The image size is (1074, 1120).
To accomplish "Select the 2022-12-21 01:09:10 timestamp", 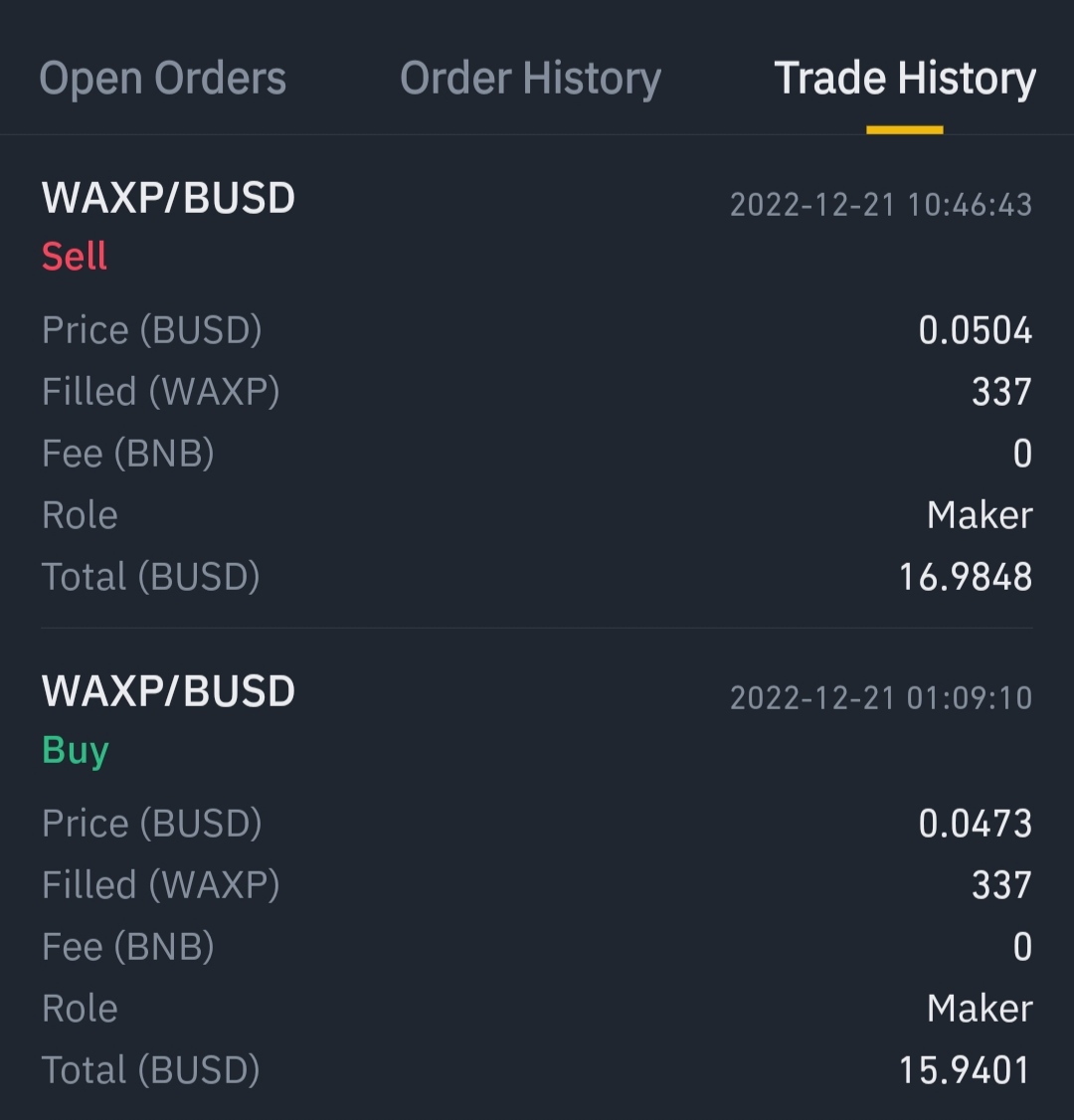I will pyautogui.click(x=881, y=698).
